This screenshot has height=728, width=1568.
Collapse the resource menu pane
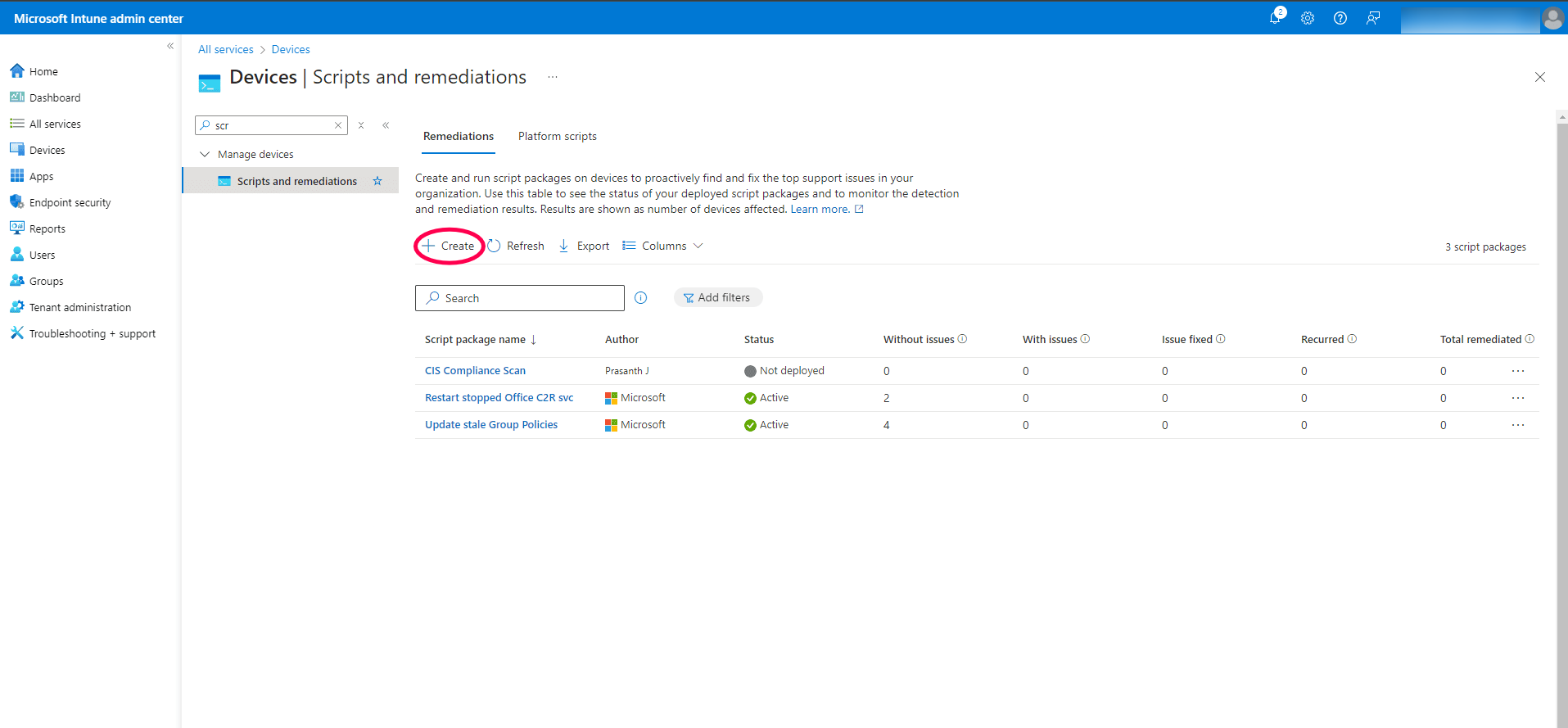(x=386, y=125)
